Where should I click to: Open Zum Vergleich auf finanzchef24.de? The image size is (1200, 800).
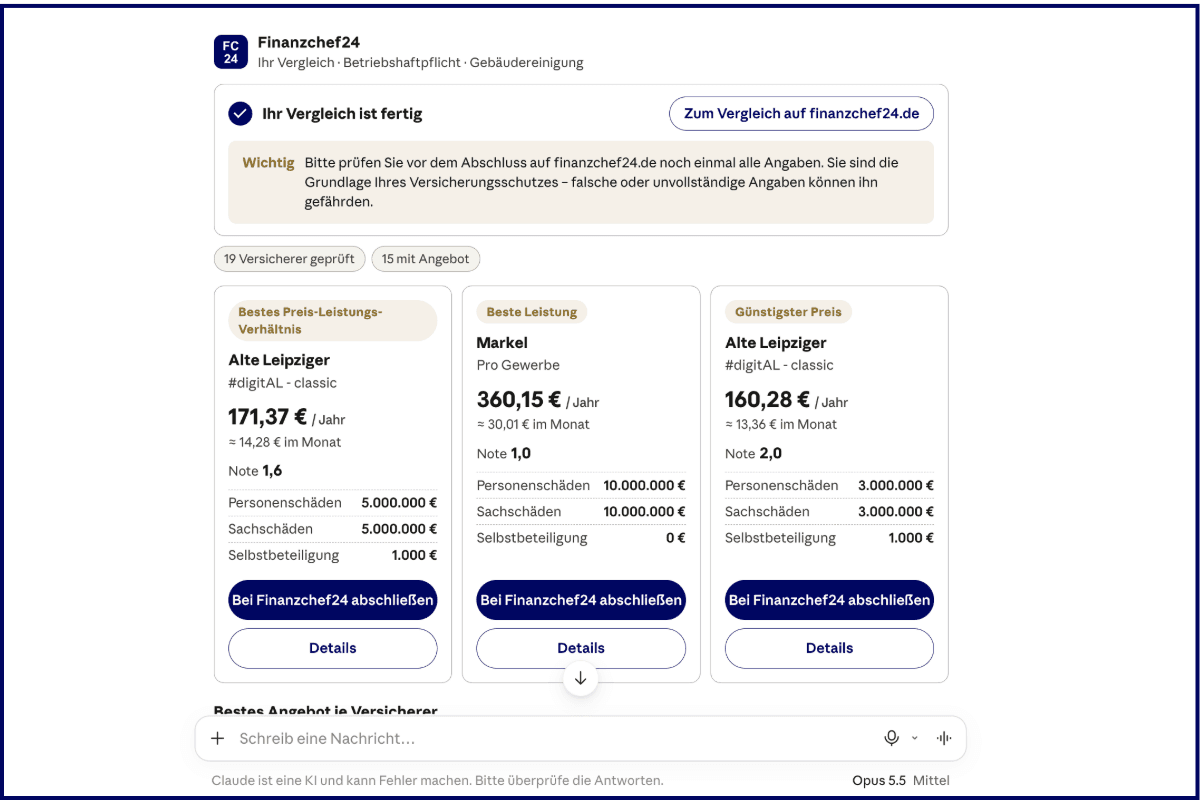click(801, 113)
